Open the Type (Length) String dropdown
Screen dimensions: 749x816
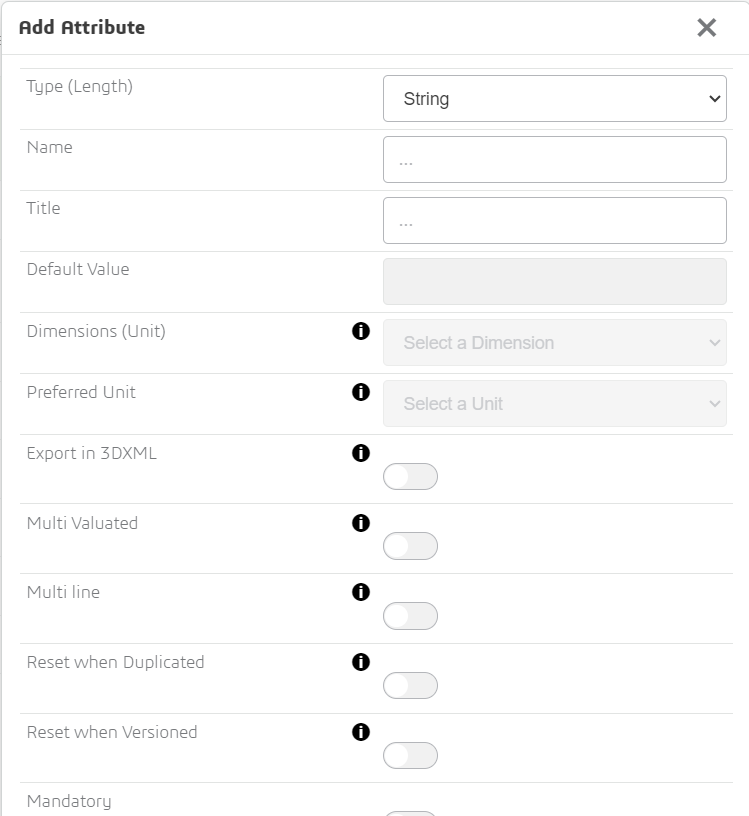(554, 99)
